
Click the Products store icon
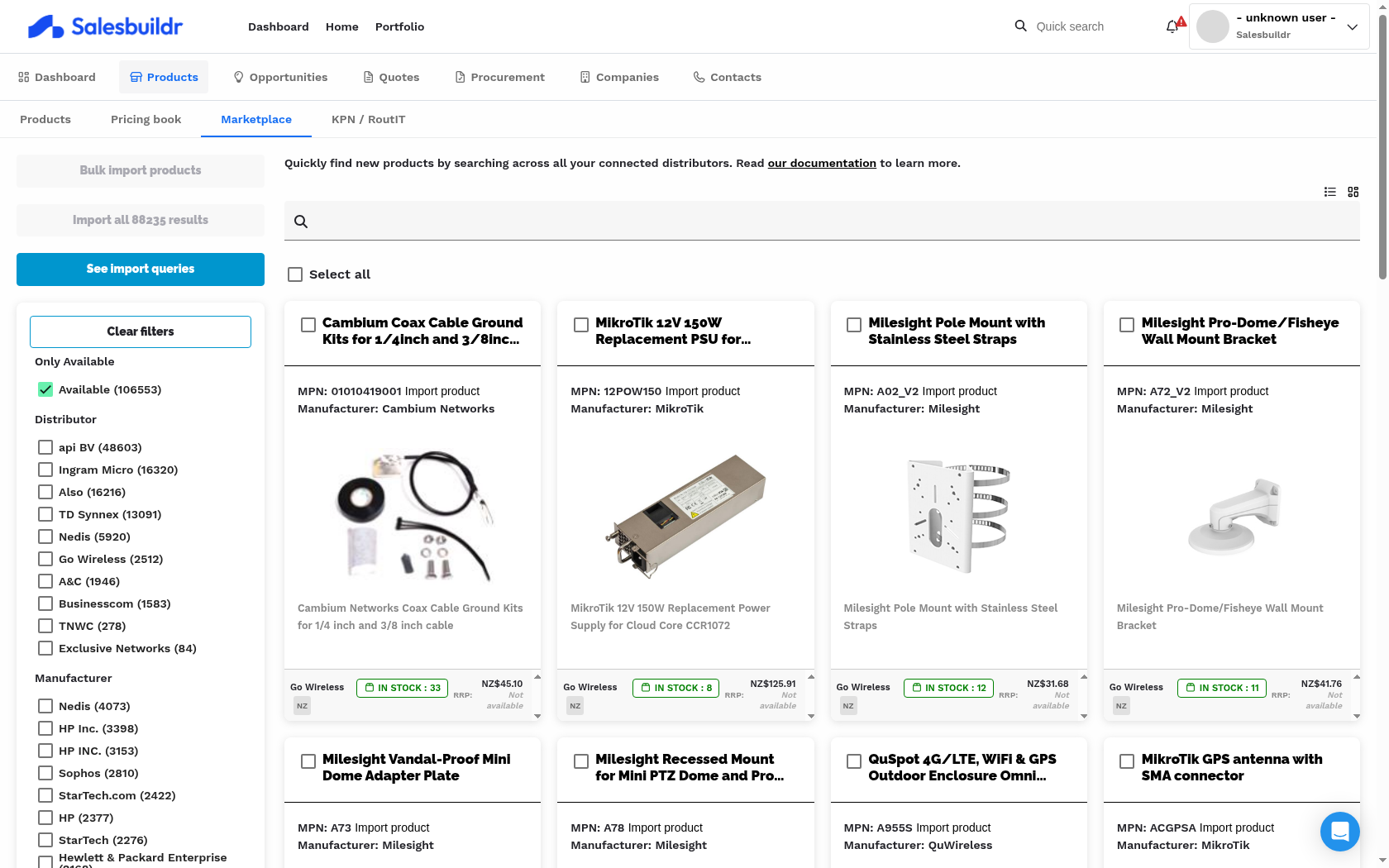pyautogui.click(x=136, y=77)
